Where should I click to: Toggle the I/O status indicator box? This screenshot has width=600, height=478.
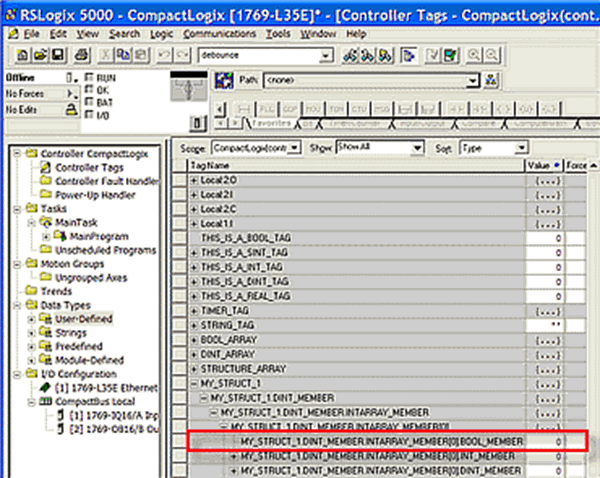coord(89,114)
